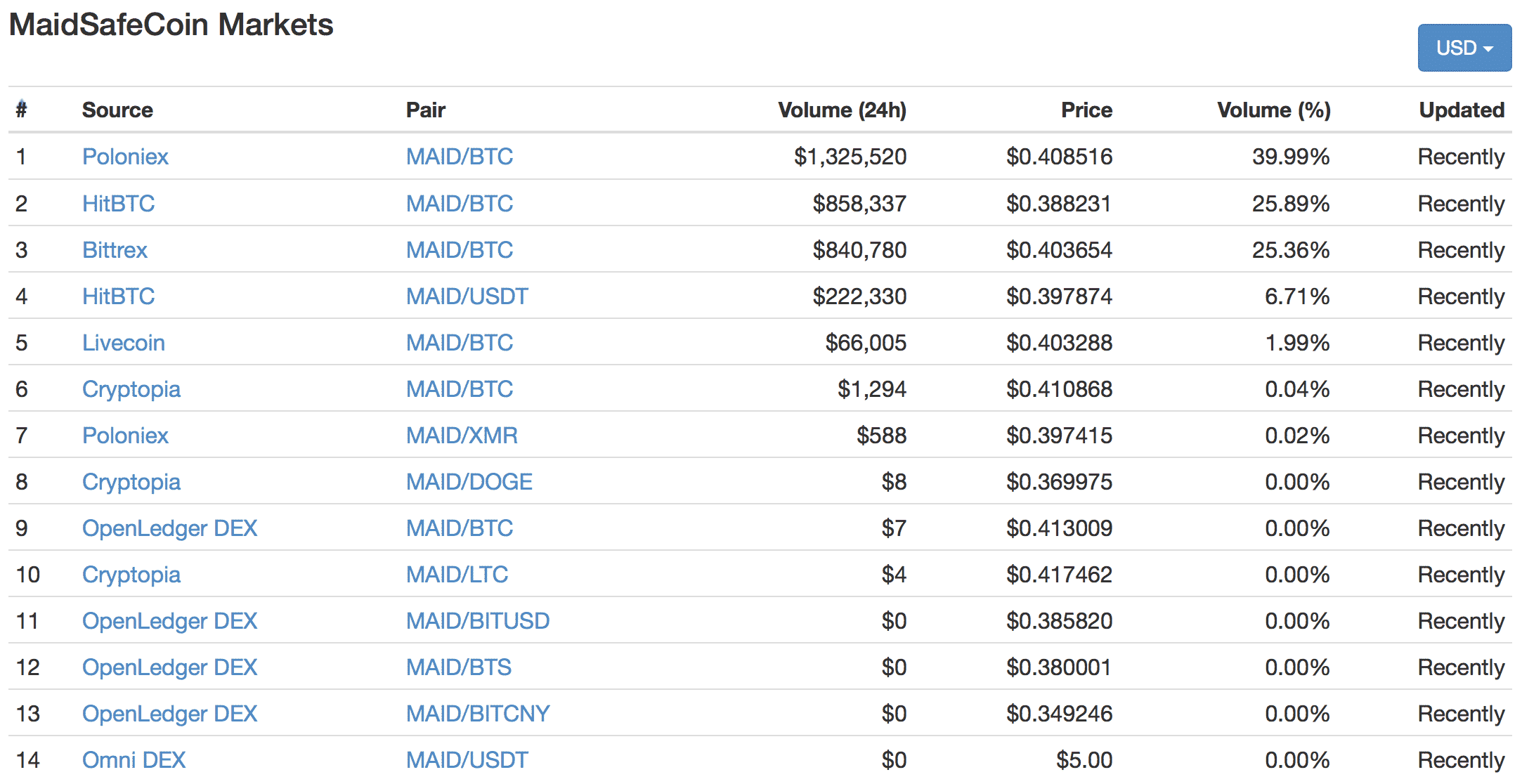
Task: Open MAID/BTC pair in Livecoin row
Action: coord(460,342)
